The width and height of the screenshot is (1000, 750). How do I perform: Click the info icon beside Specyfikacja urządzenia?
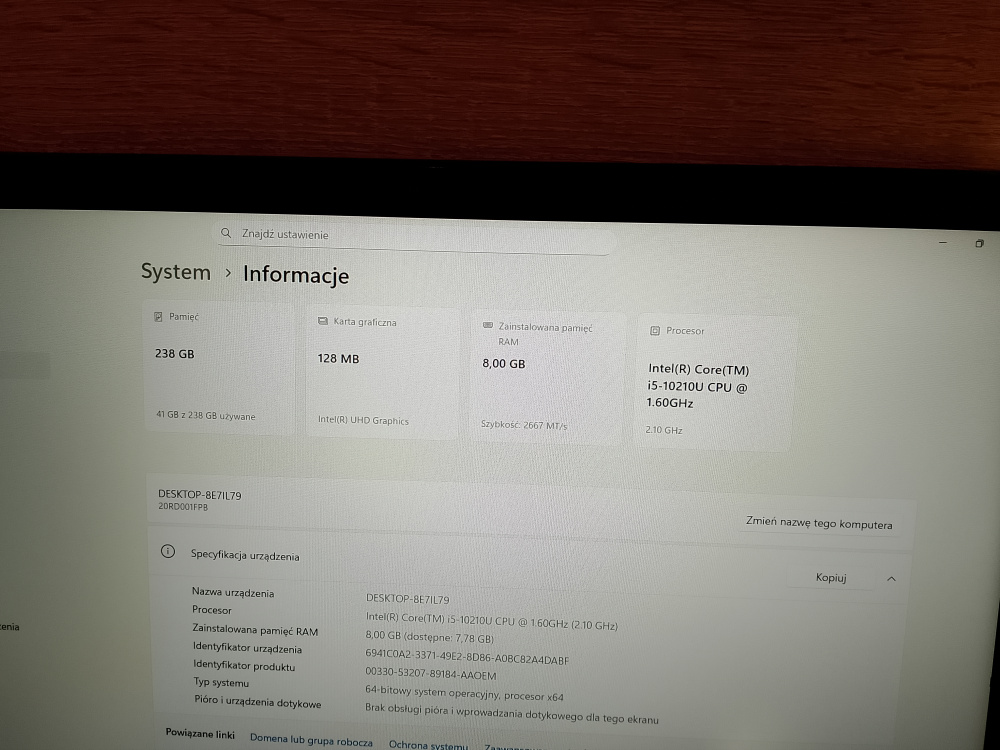click(x=168, y=553)
